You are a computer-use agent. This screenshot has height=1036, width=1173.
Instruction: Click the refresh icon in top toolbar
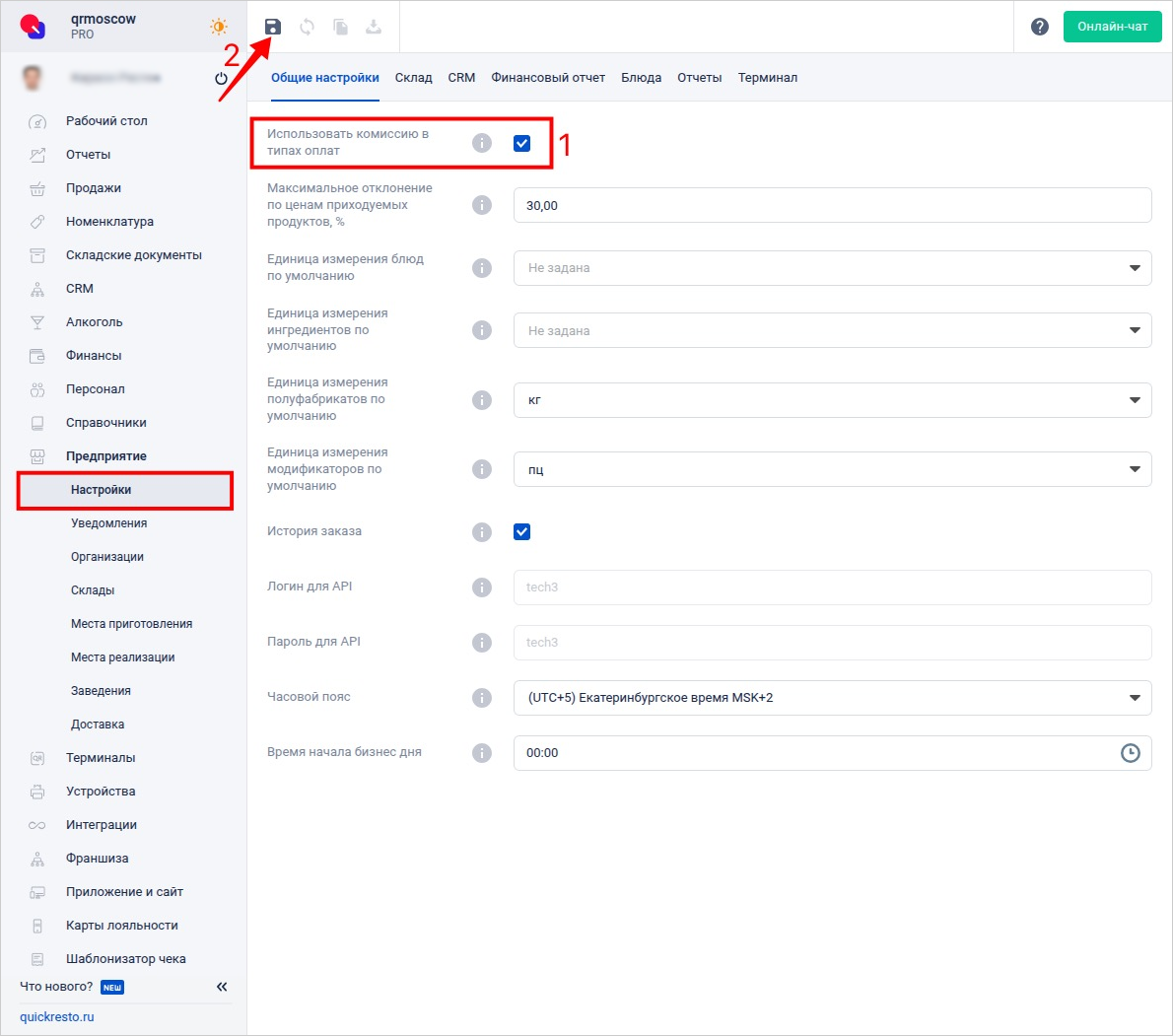(x=307, y=27)
